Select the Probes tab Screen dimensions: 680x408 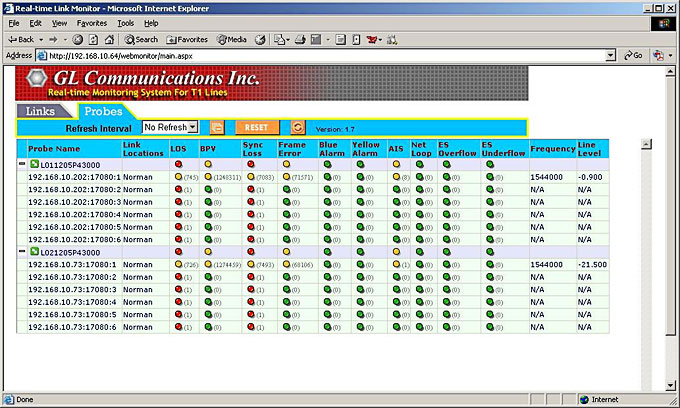tap(103, 111)
